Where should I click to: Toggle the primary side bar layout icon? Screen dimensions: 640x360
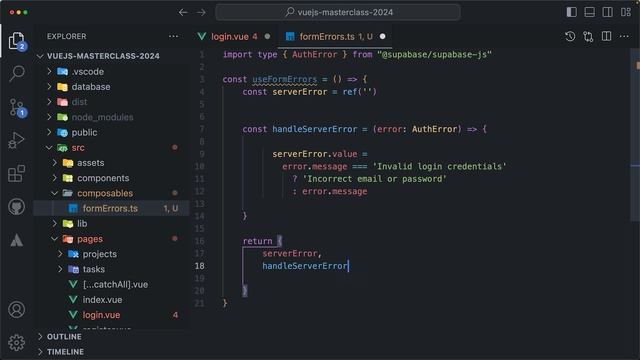(571, 12)
